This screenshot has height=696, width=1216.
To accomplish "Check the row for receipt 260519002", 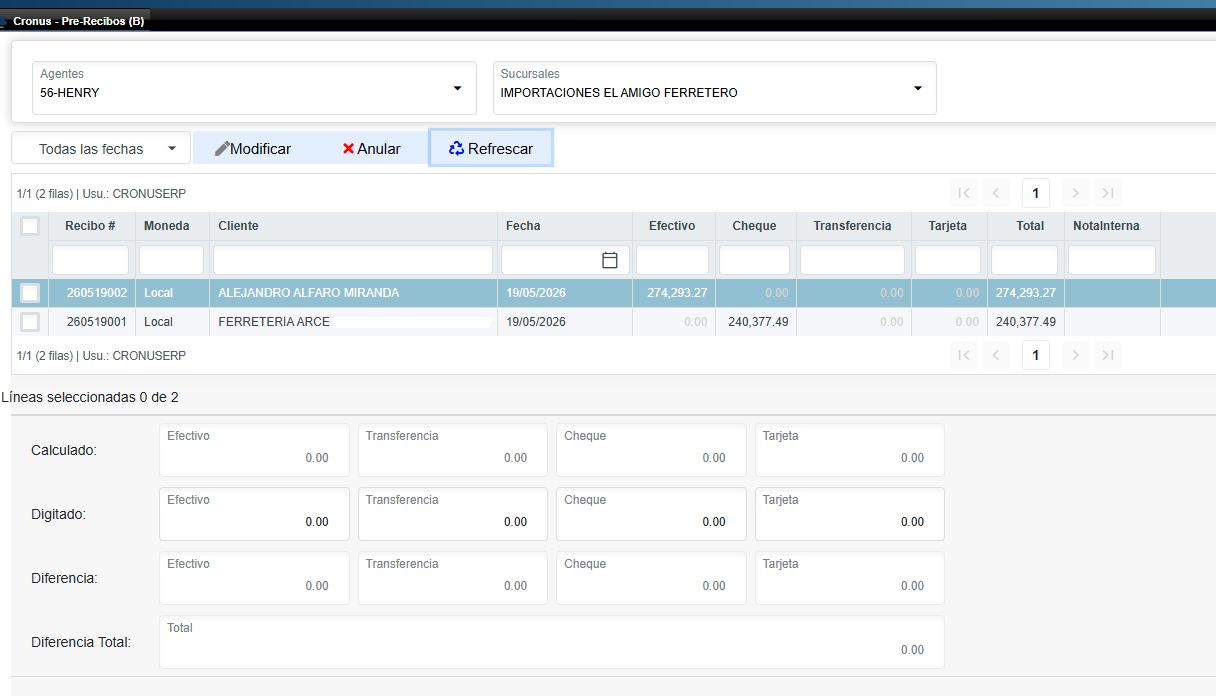I will [x=30, y=293].
